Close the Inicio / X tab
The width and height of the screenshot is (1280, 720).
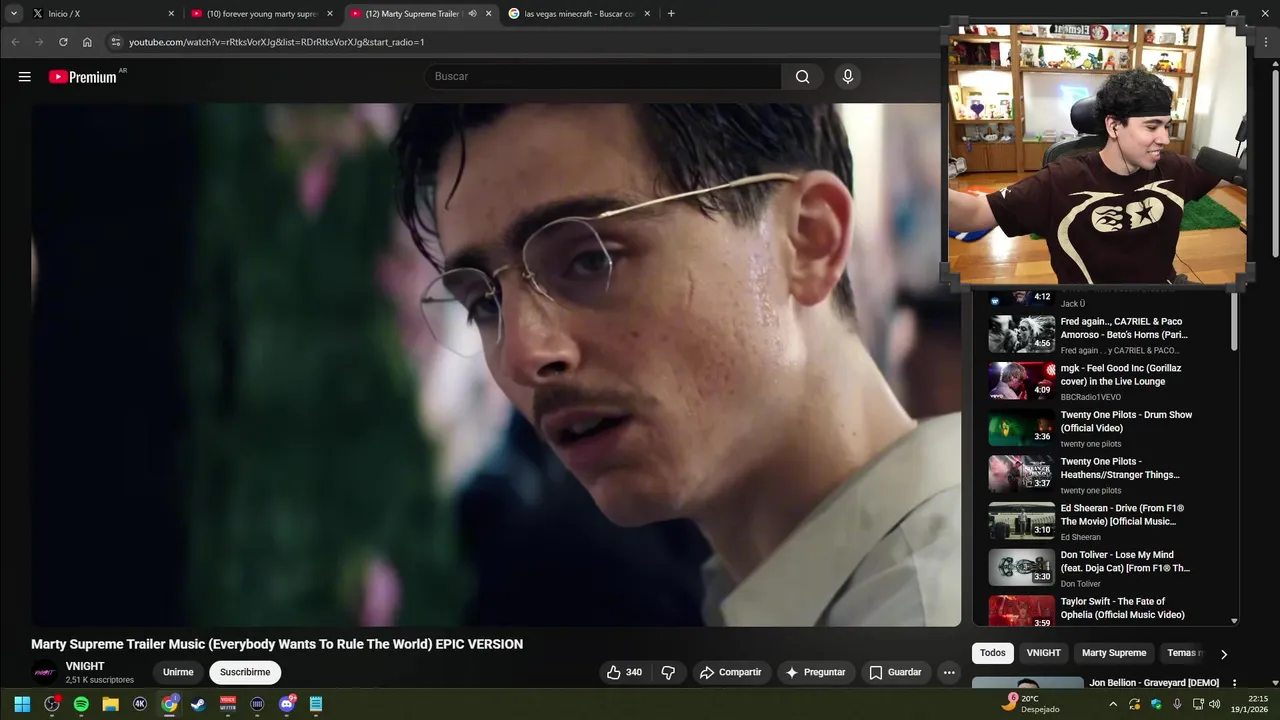pyautogui.click(x=171, y=14)
